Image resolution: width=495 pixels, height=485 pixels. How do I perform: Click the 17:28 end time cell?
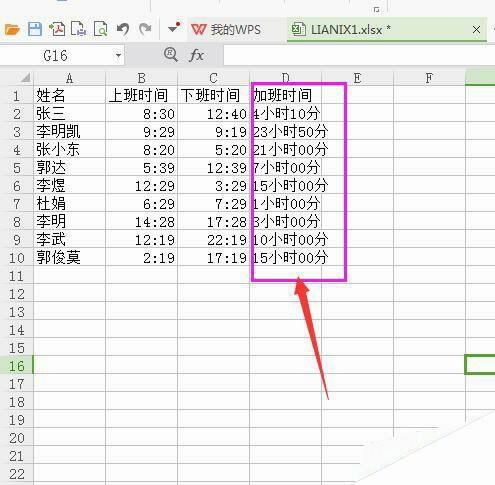point(213,222)
